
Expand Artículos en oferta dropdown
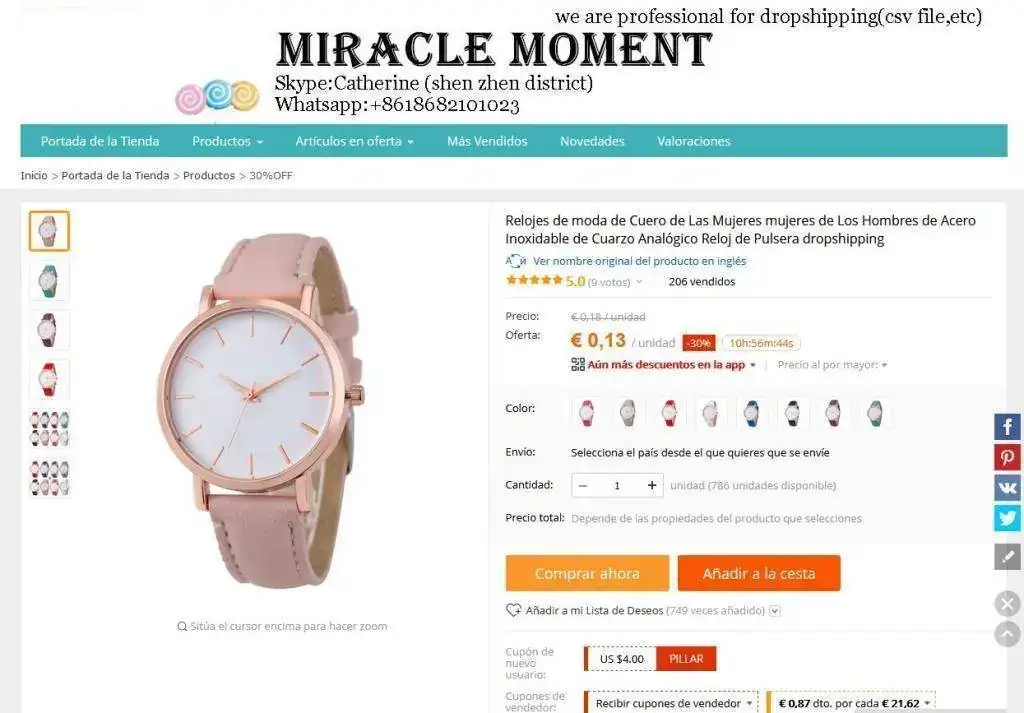click(355, 141)
